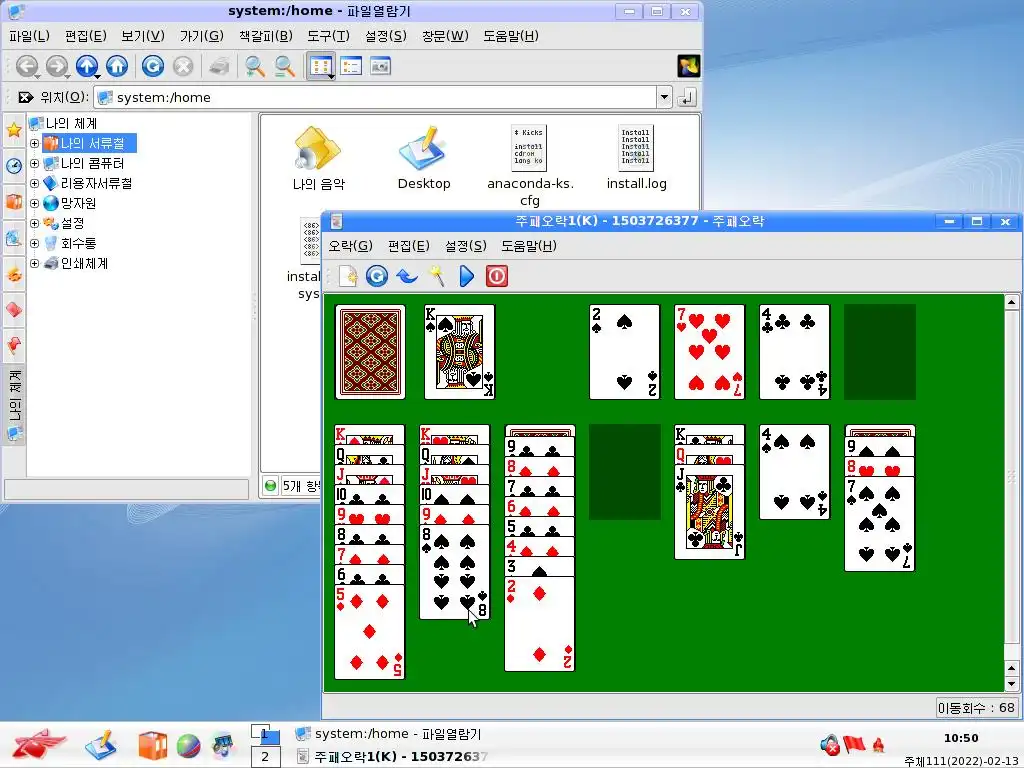1024x768 pixels.
Task: Switch to image preview view mode
Action: pos(380,66)
